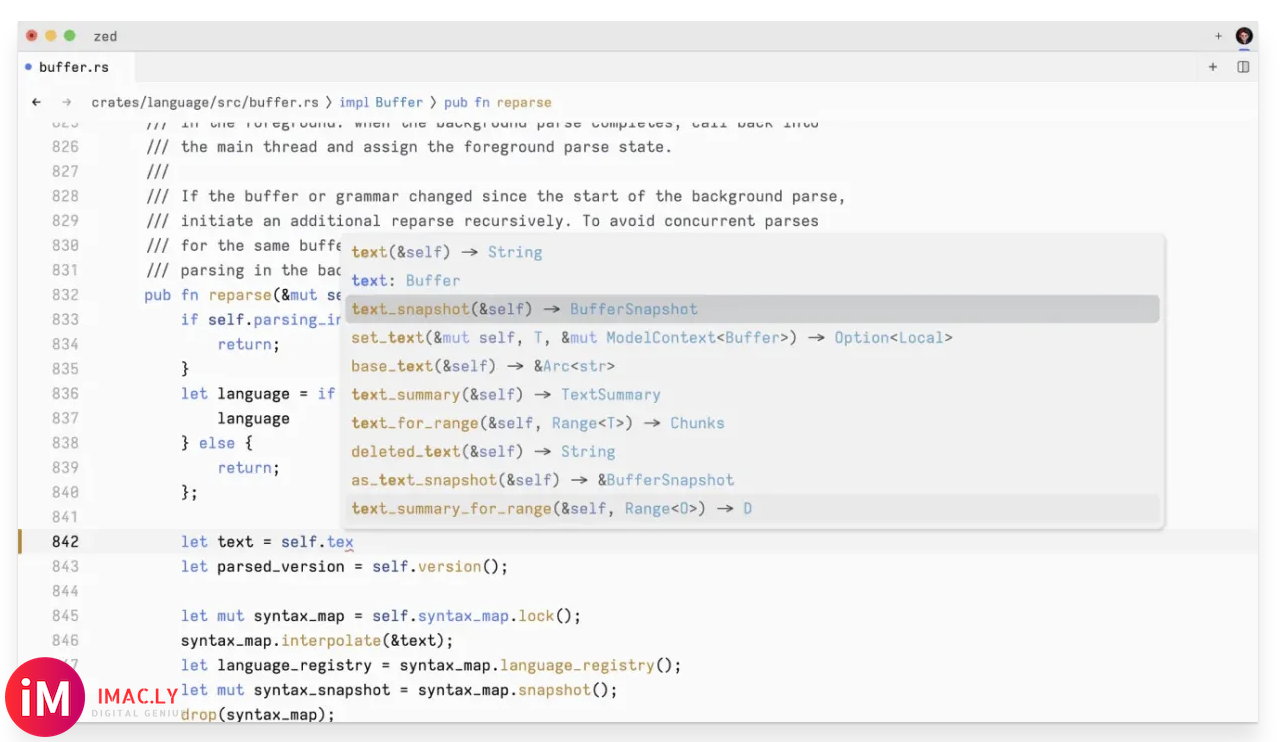Click the navigate back arrow
Screen dimensions: 1280x742
[37, 102]
